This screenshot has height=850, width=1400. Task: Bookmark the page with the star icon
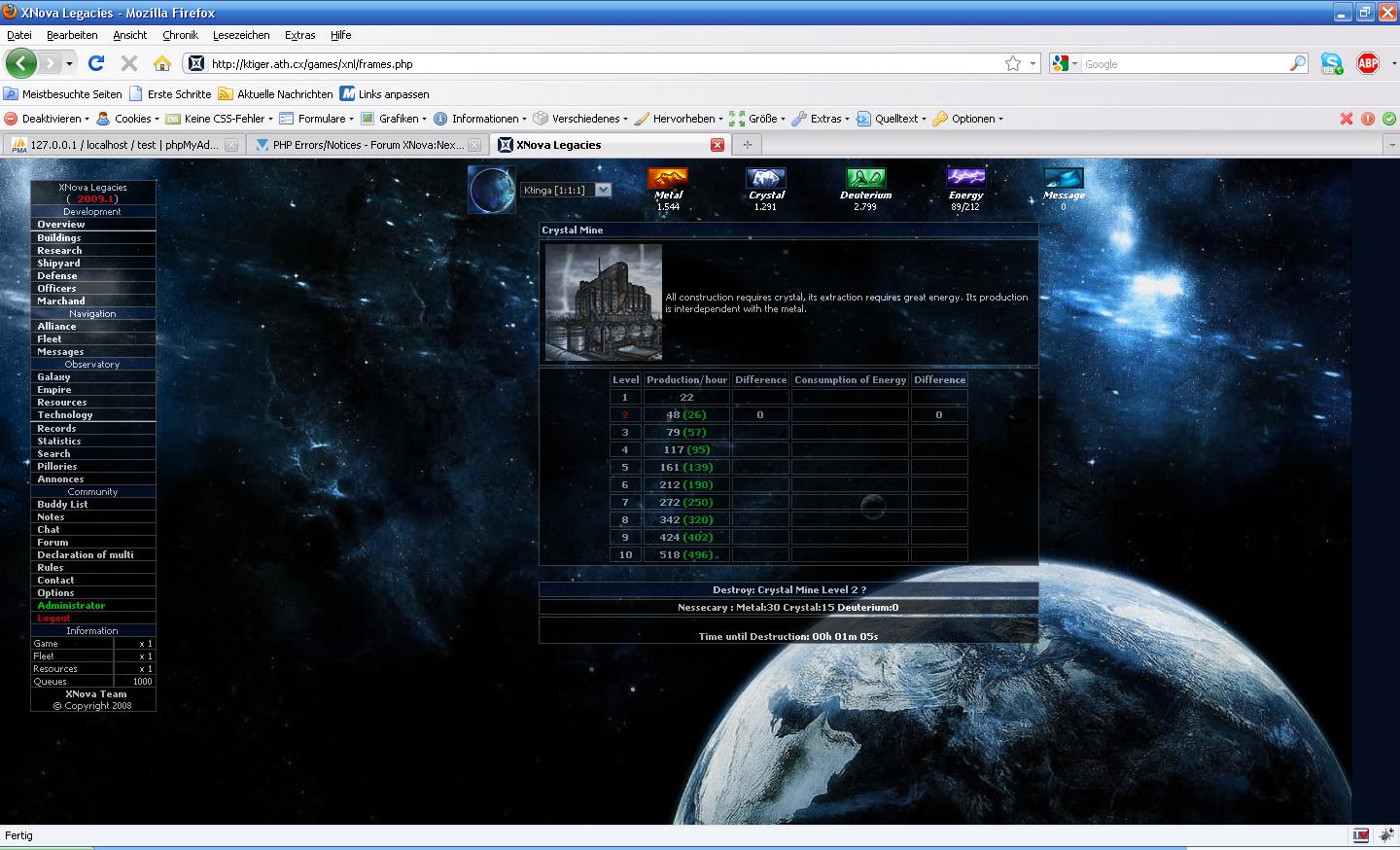tap(1013, 63)
